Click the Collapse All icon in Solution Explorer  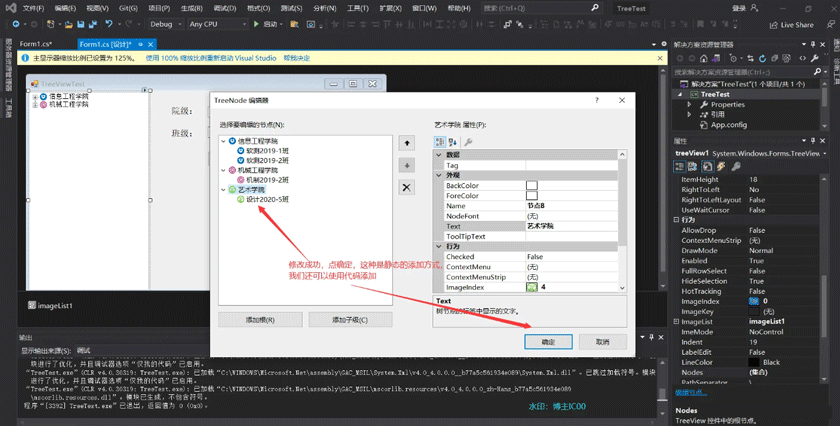(x=774, y=58)
